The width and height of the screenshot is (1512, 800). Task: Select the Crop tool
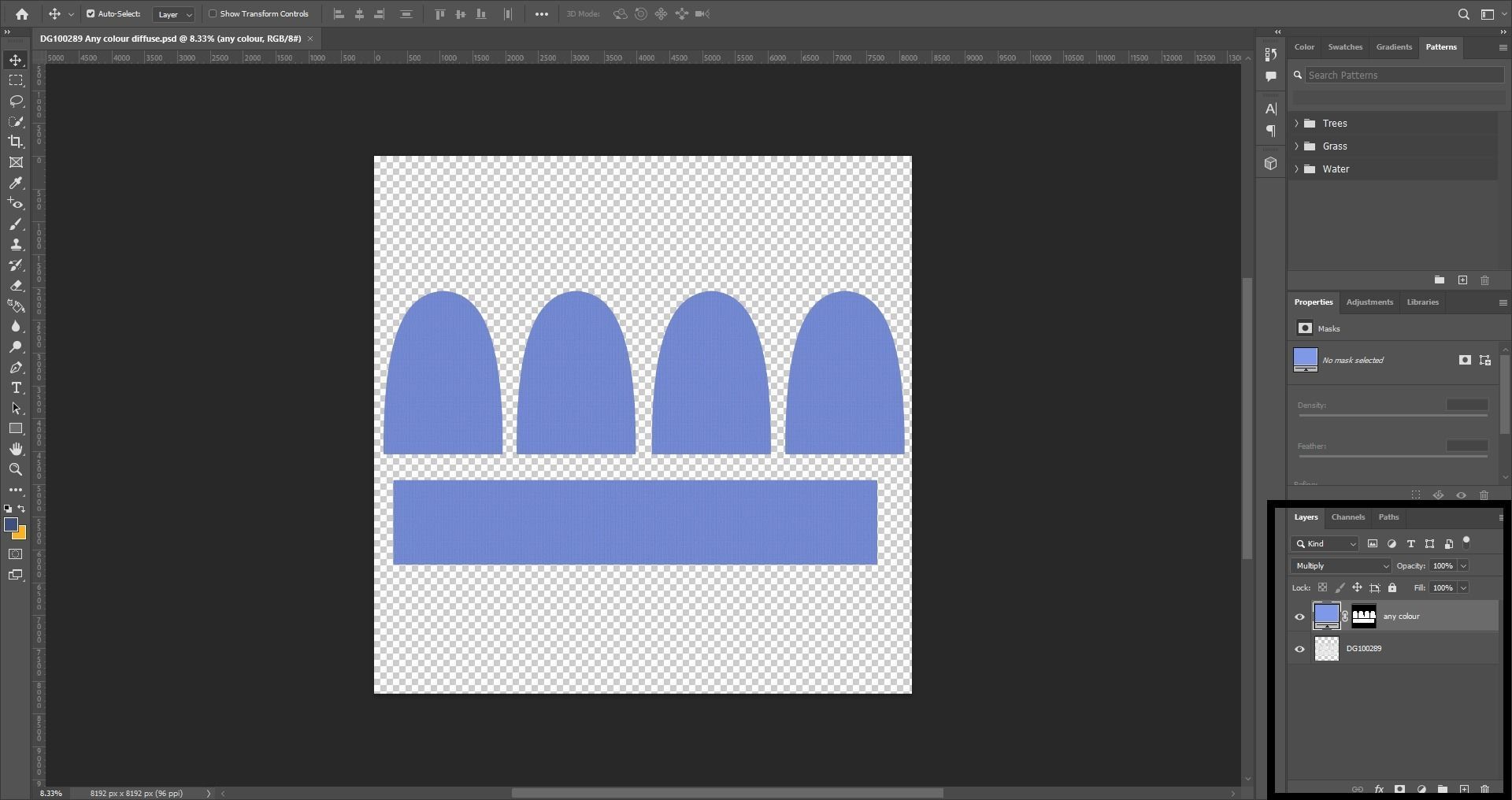coord(16,142)
